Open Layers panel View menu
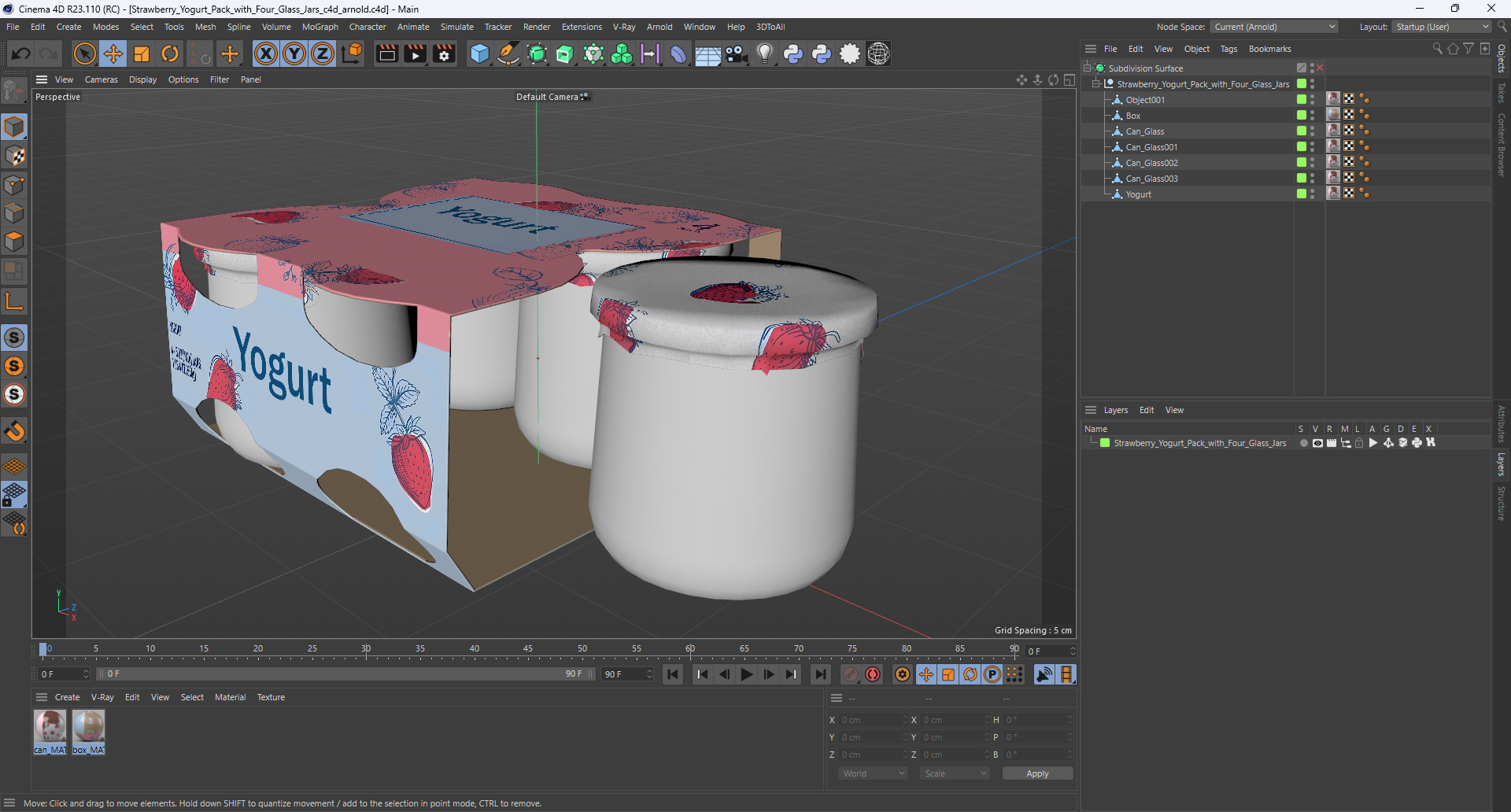 pyautogui.click(x=1174, y=410)
